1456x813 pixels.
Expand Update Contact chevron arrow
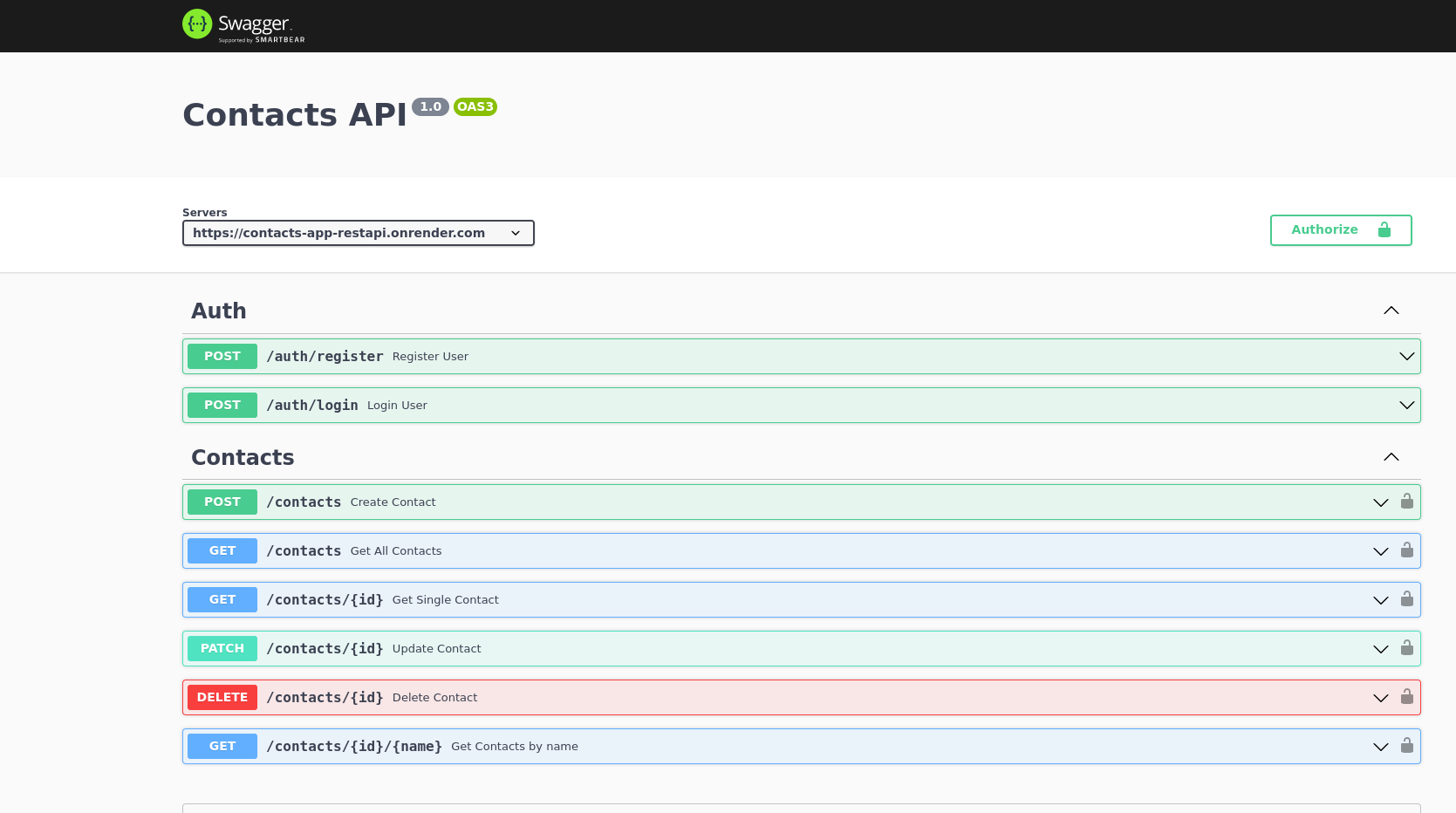[x=1380, y=649]
